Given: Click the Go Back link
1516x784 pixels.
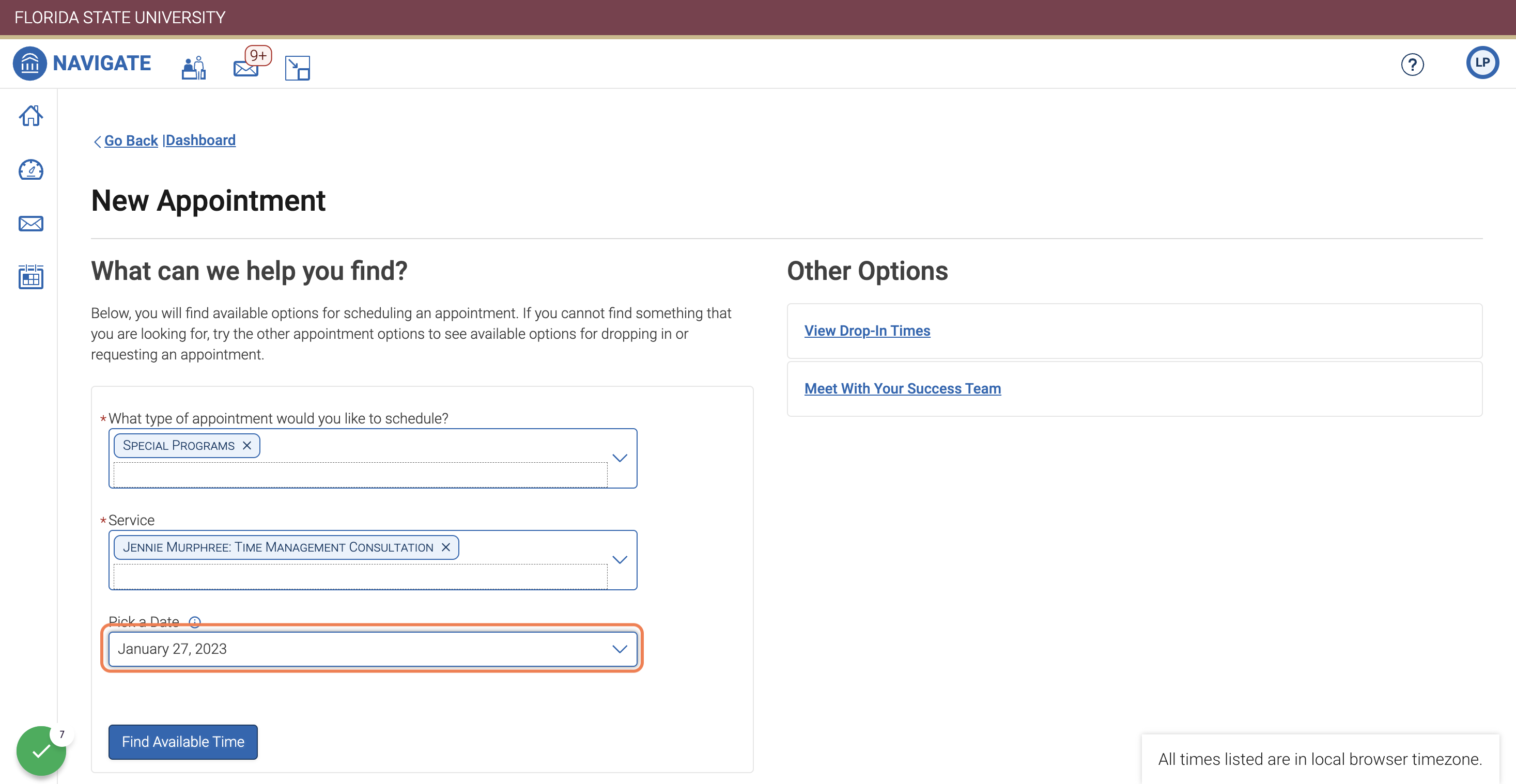Looking at the screenshot, I should click(131, 140).
